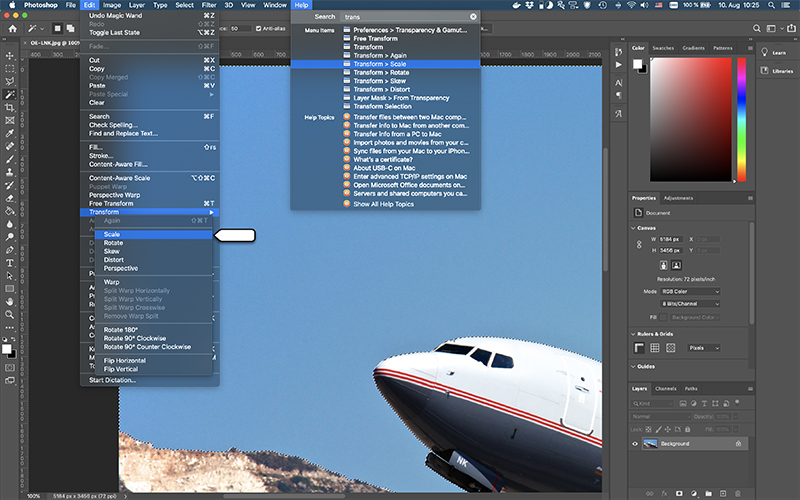
Task: Click Show All Help Topics link
Action: (383, 204)
